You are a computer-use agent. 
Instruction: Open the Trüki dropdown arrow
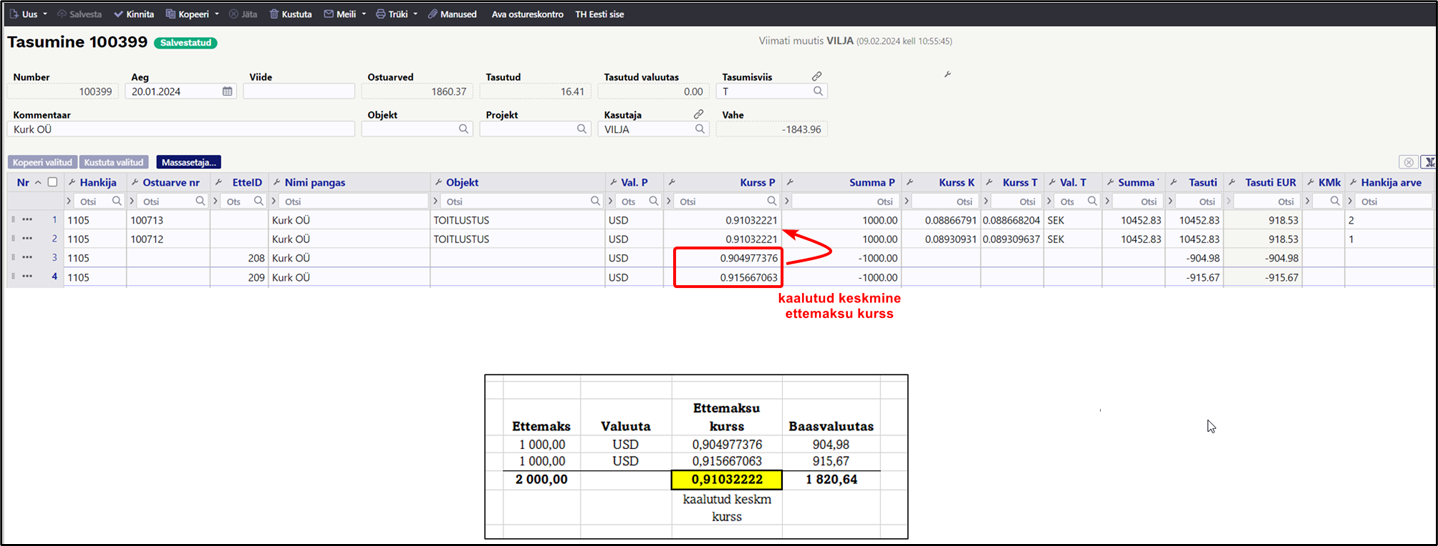415,15
